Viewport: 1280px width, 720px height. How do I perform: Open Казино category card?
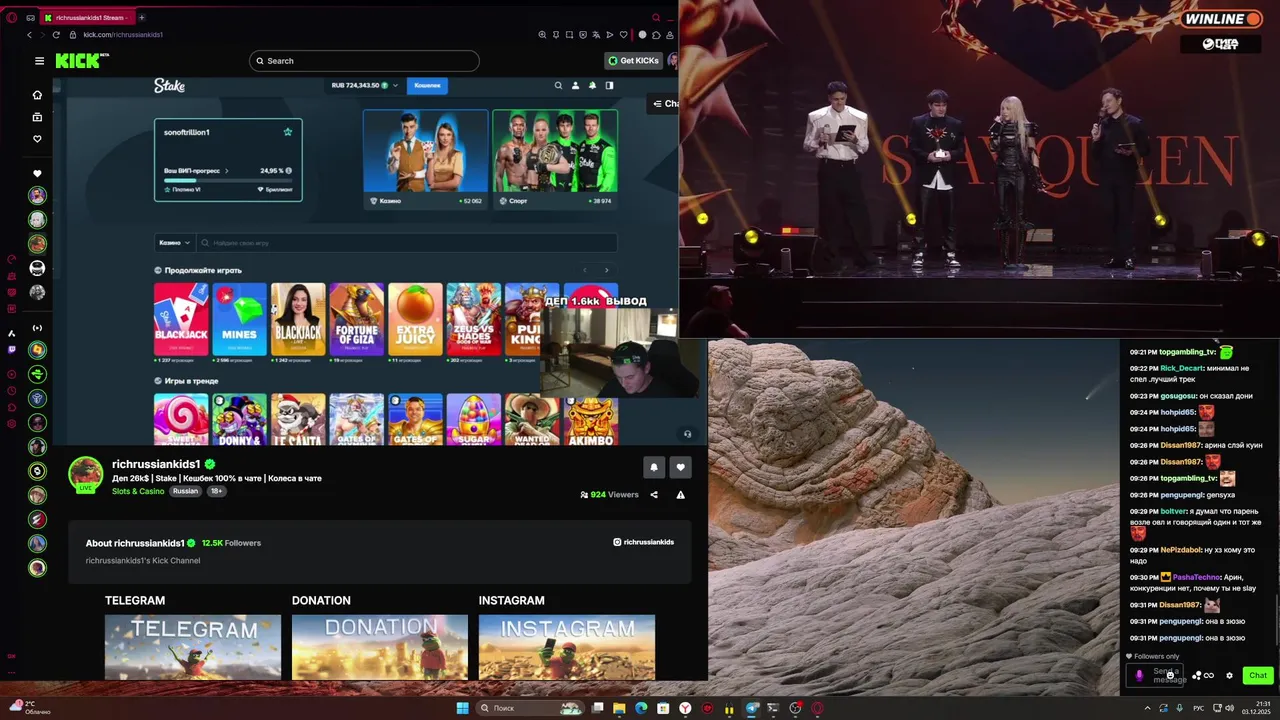[x=426, y=159]
